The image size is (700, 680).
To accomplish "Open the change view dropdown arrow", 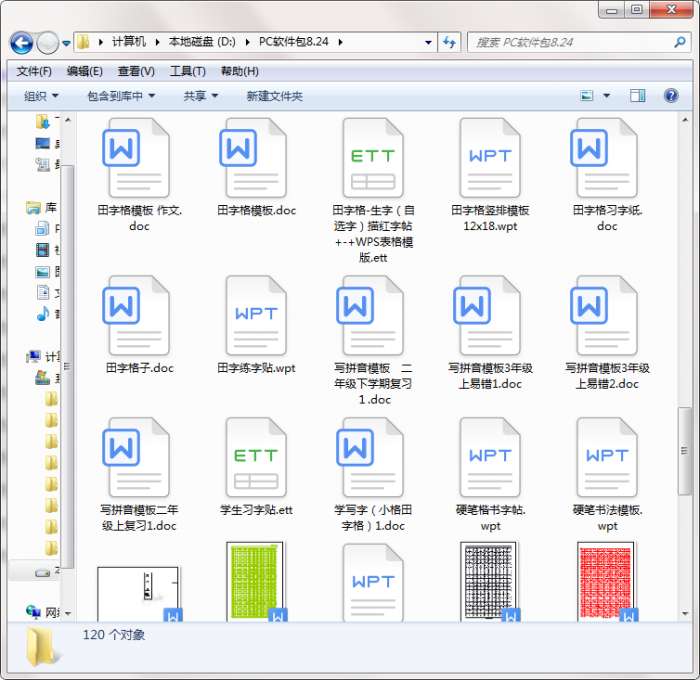I will pos(607,96).
